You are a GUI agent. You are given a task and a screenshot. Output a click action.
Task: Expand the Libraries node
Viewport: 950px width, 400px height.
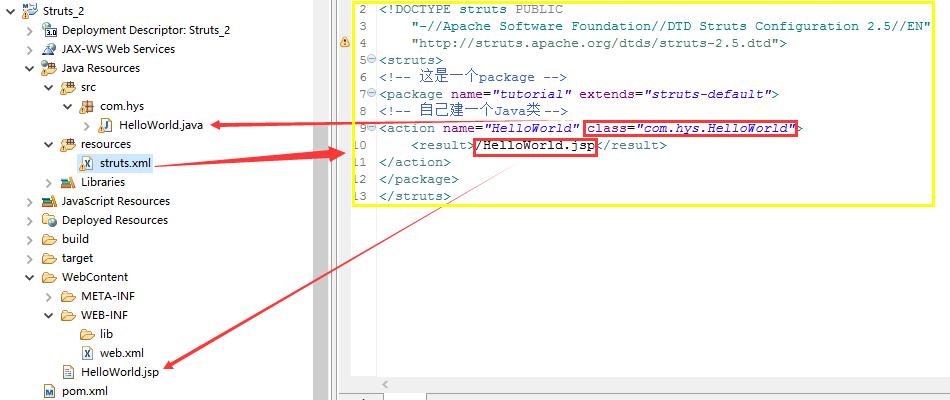(49, 182)
